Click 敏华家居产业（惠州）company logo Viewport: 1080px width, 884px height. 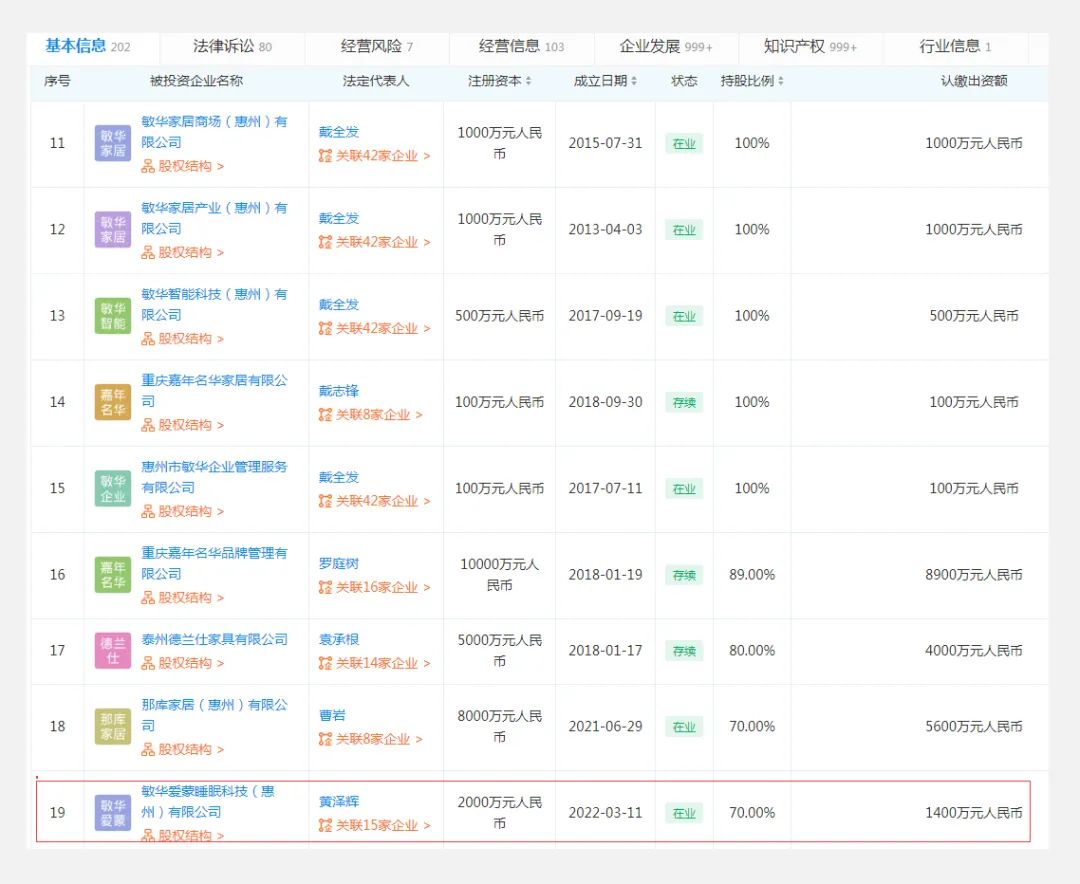[x=112, y=229]
